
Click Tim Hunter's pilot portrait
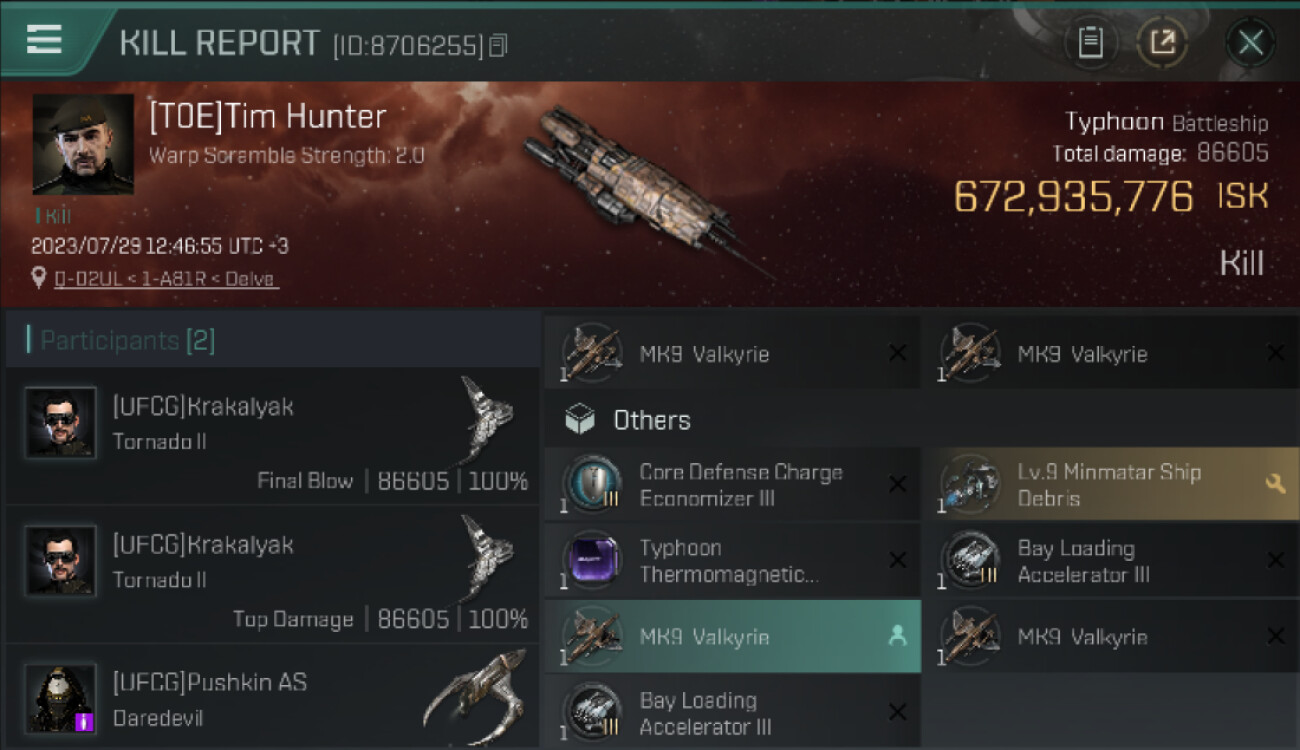coord(83,144)
